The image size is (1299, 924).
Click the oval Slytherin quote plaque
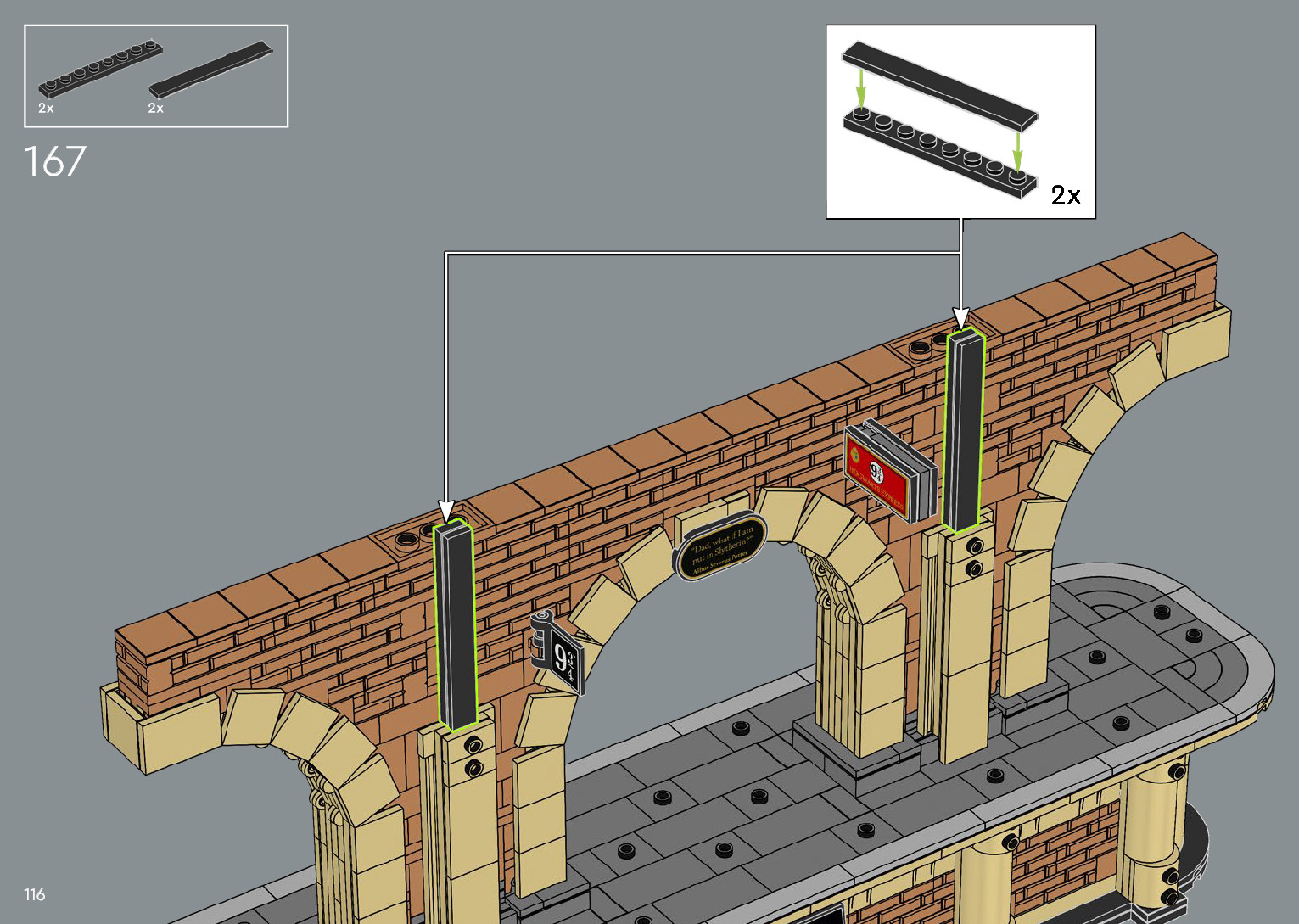pos(721,548)
